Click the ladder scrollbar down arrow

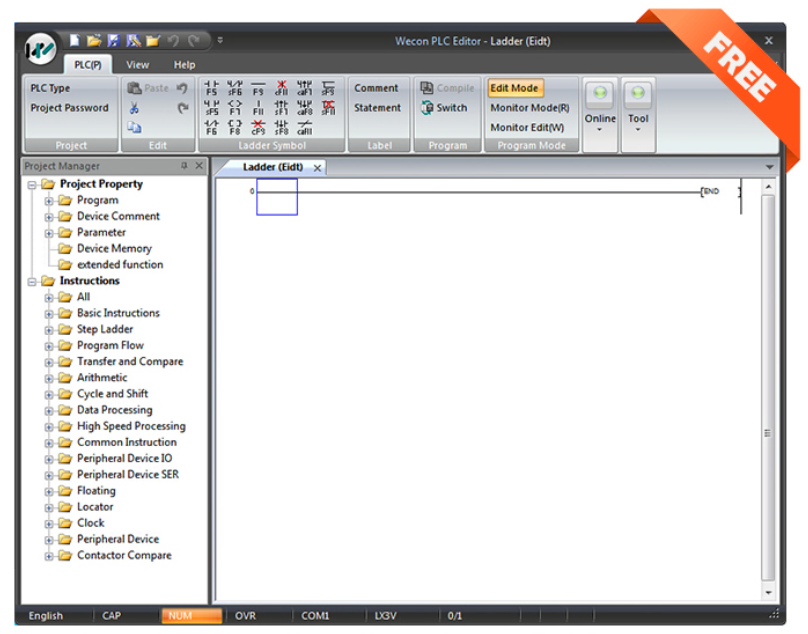768,593
